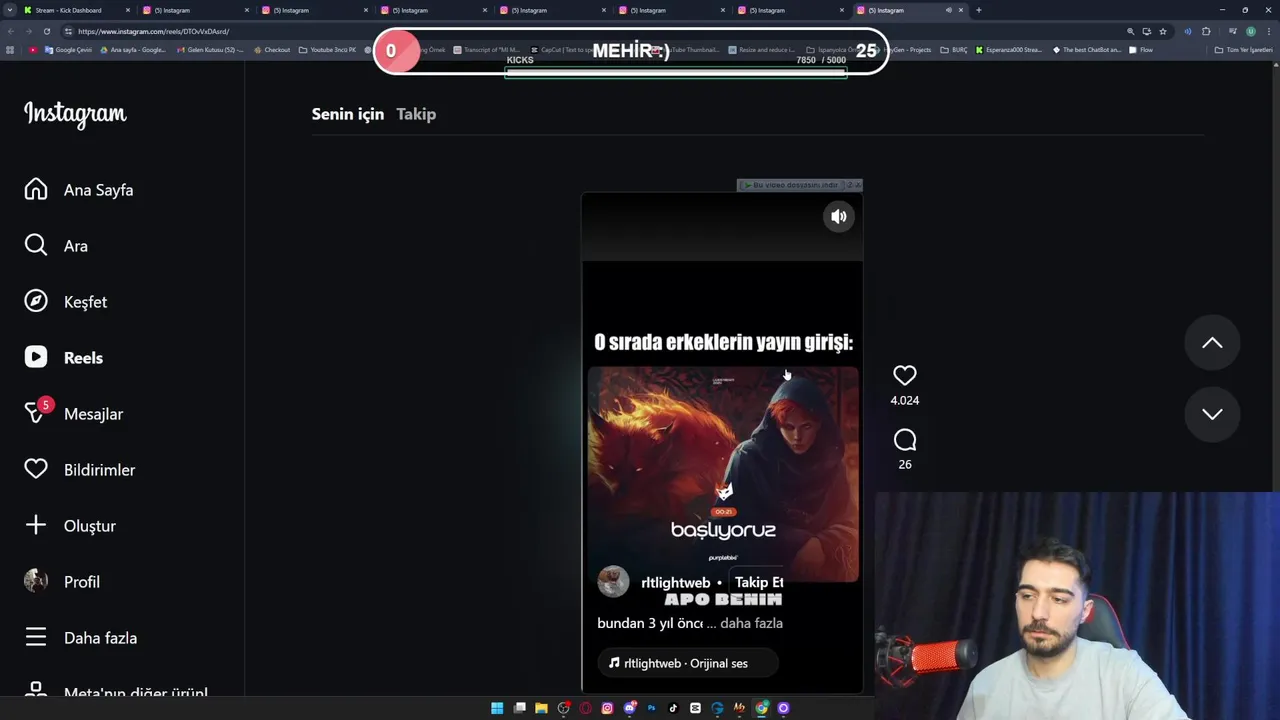Go to previous reel with up chevron
This screenshot has width=1280, height=720.
pos(1212,343)
